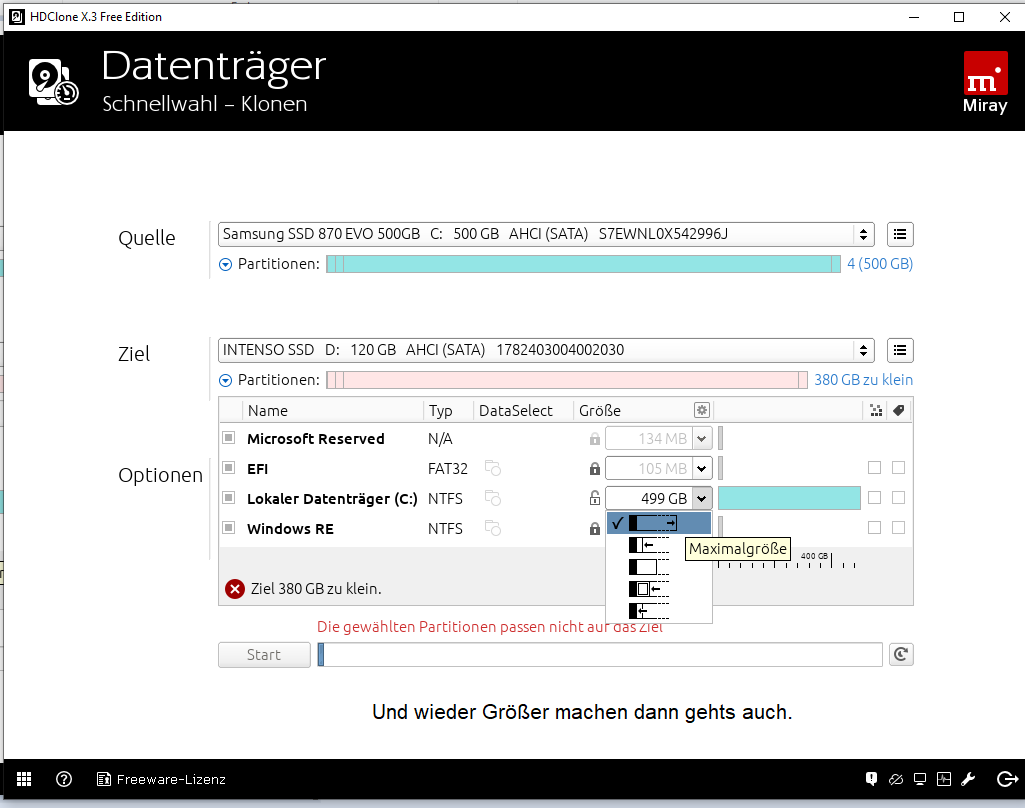
Task: Click the crossed-out link icon in bottom bar
Action: 896,779
